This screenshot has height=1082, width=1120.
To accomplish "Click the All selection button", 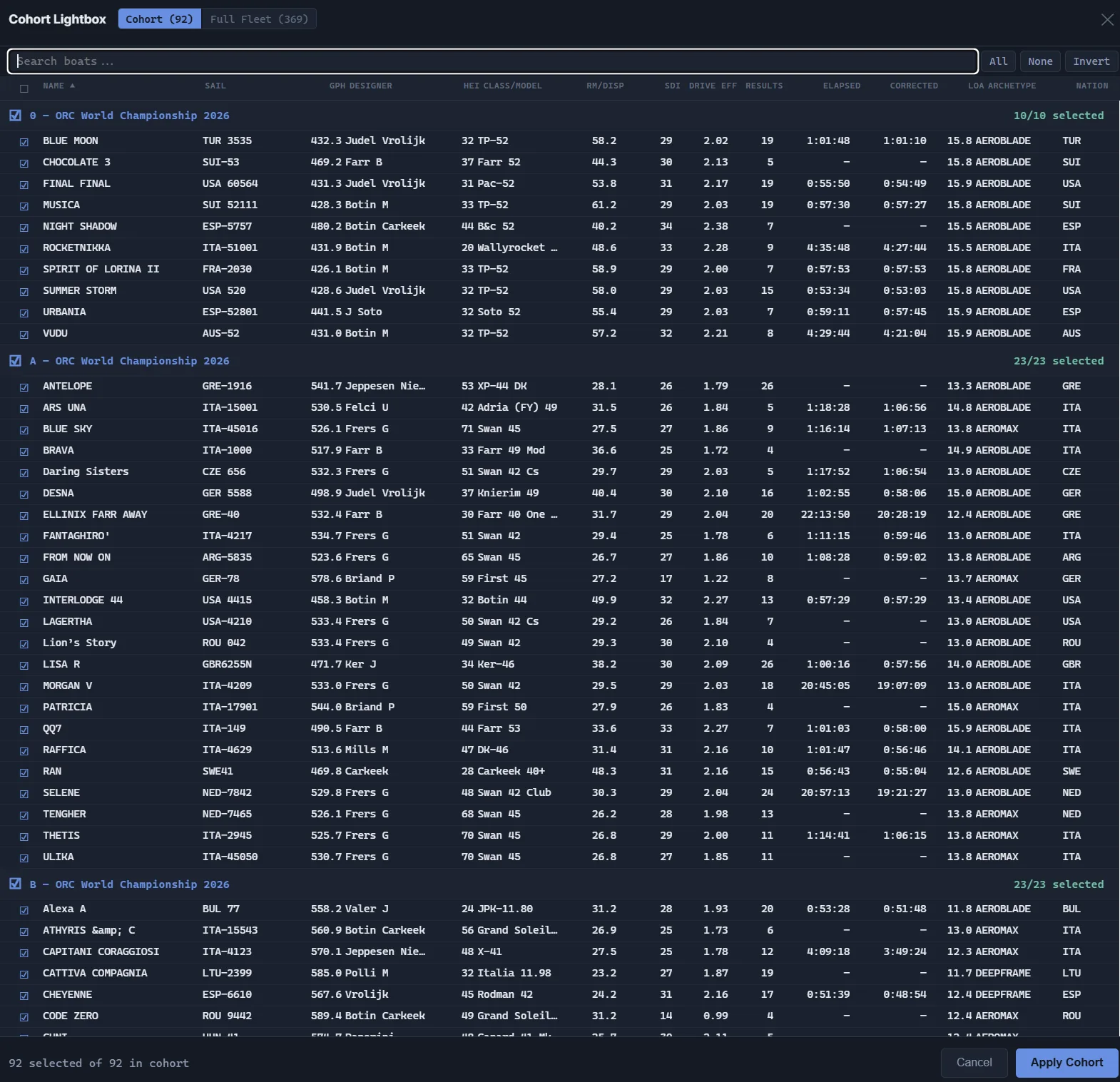I will tap(998, 61).
